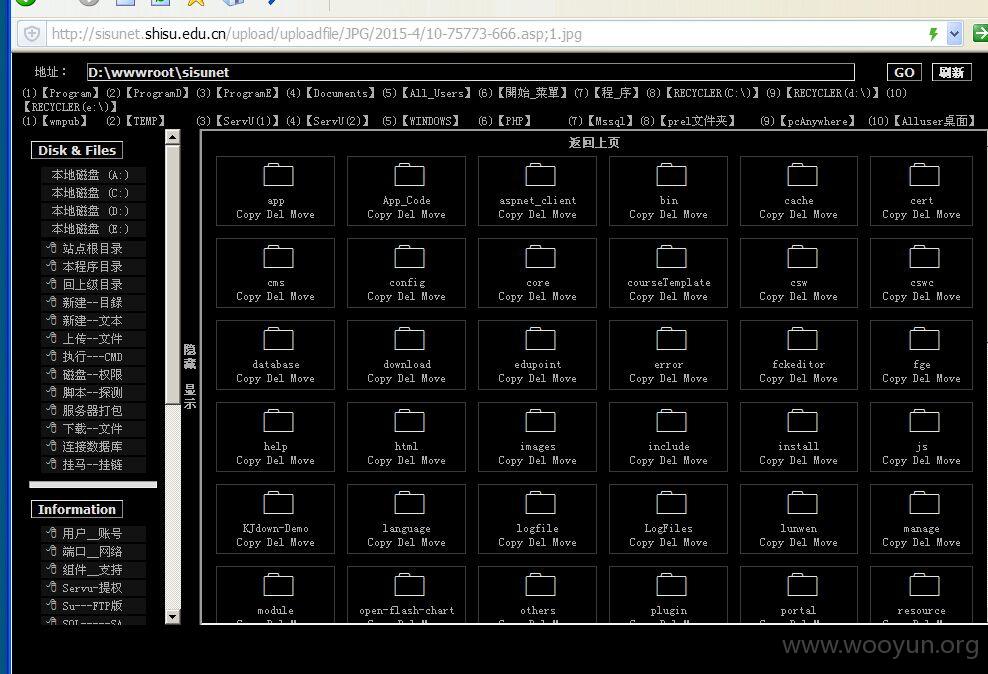
Task: Select local disk 本地磁盘 (E:)
Action: [93, 229]
